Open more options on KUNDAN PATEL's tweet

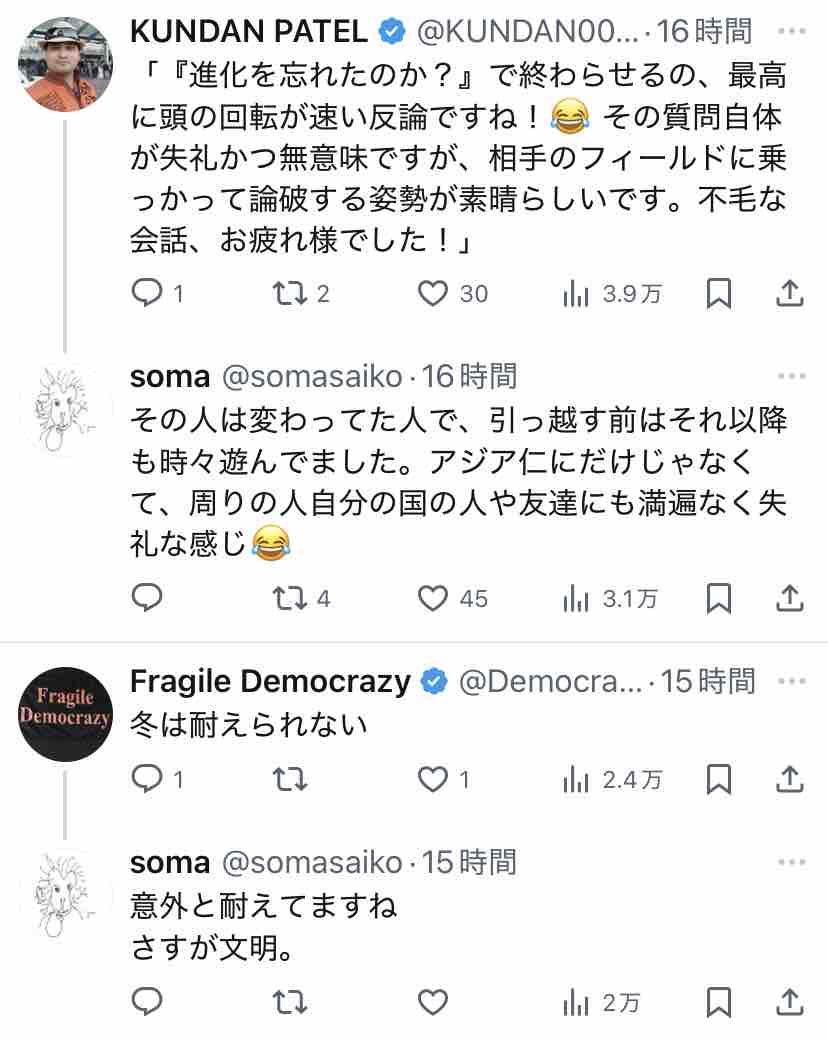pos(791,32)
